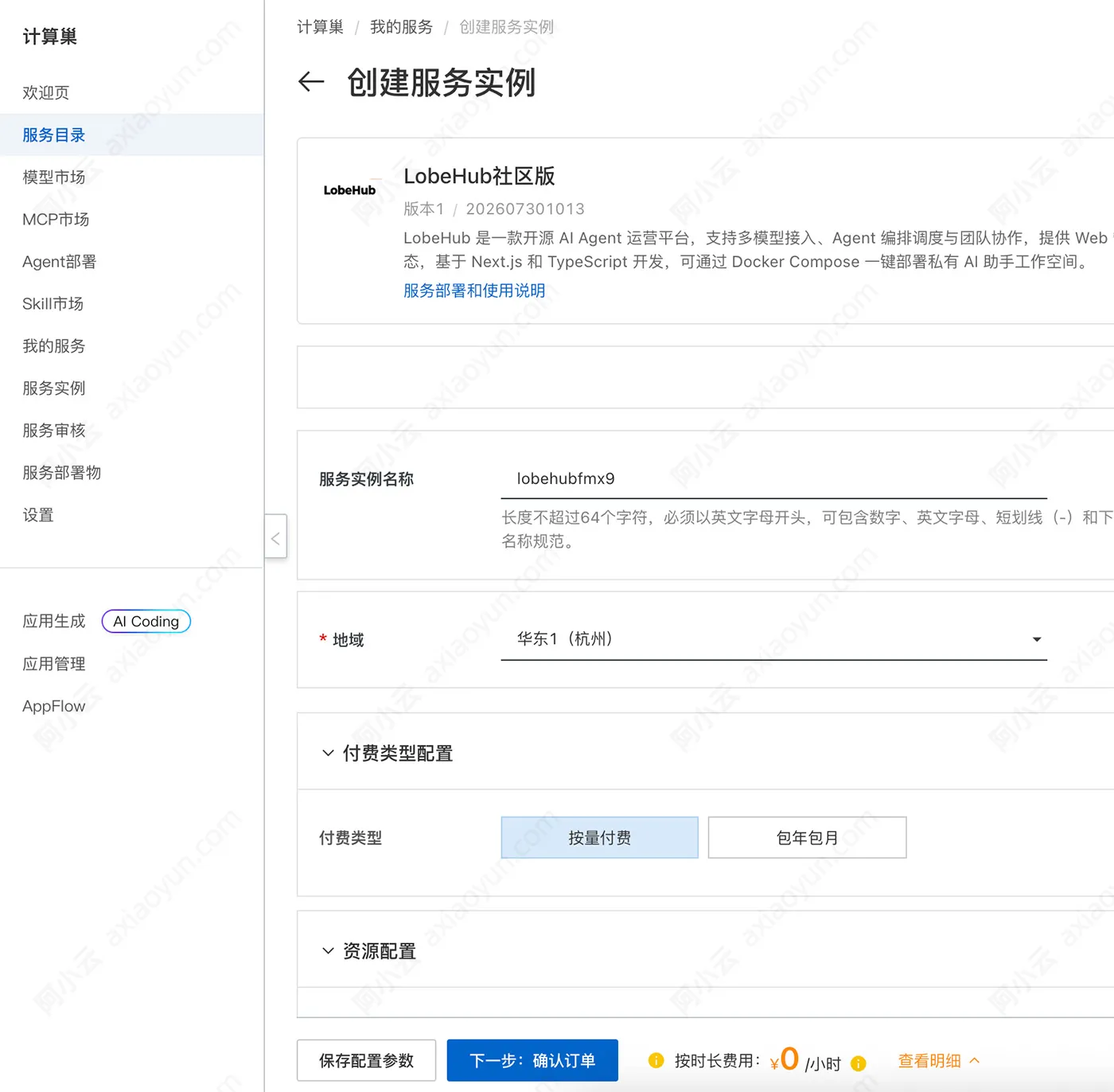Image resolution: width=1114 pixels, height=1092 pixels.
Task: Click 下一步：确认订单 button
Action: coord(532,1060)
